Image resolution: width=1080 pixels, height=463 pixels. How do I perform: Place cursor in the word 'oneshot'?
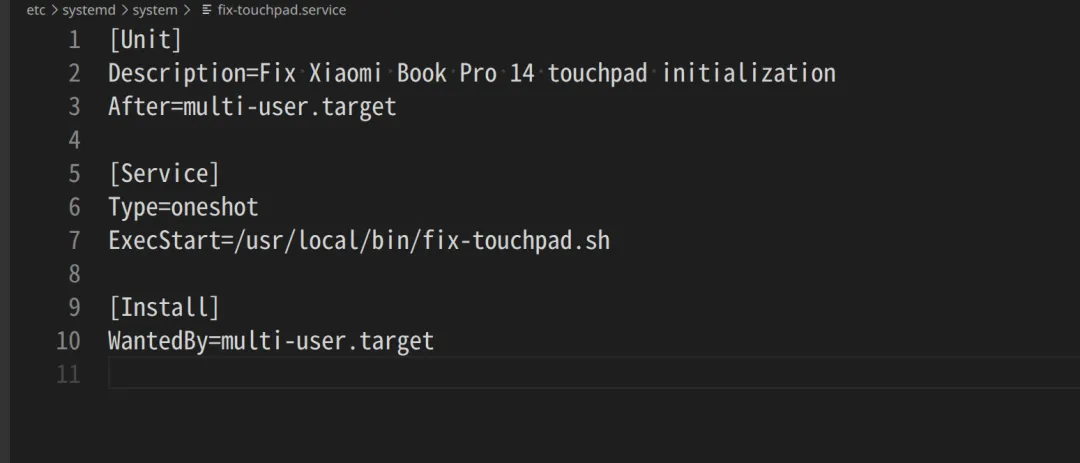click(214, 207)
